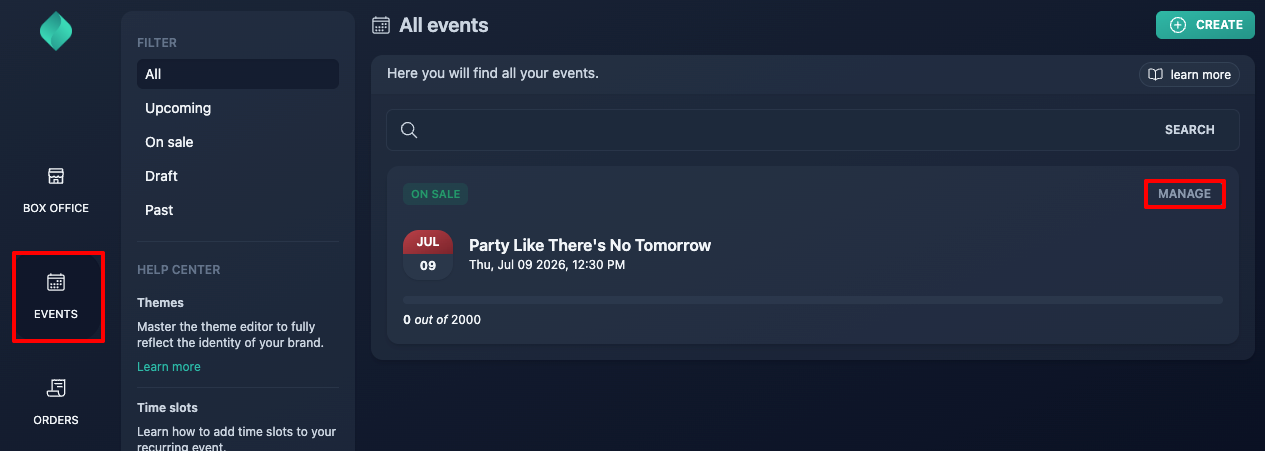
Task: Click the calendar icon beside All events
Action: [x=380, y=25]
